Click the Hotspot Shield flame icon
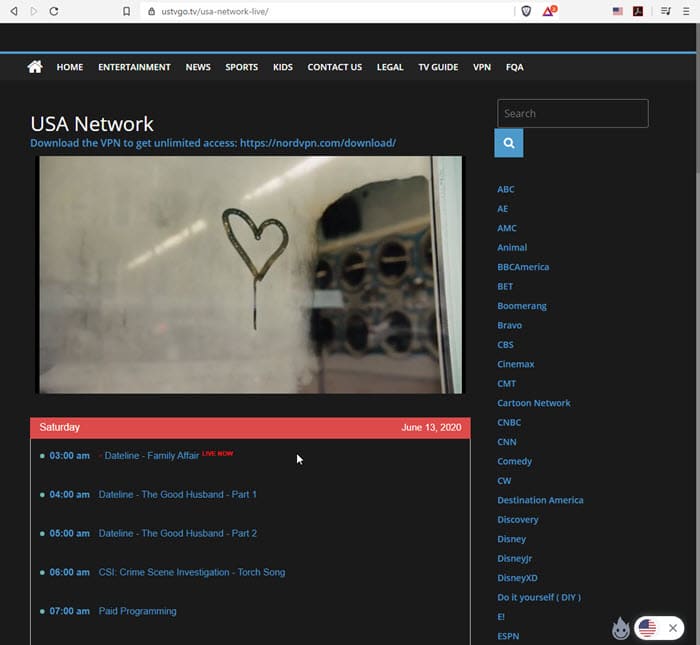 click(x=621, y=628)
